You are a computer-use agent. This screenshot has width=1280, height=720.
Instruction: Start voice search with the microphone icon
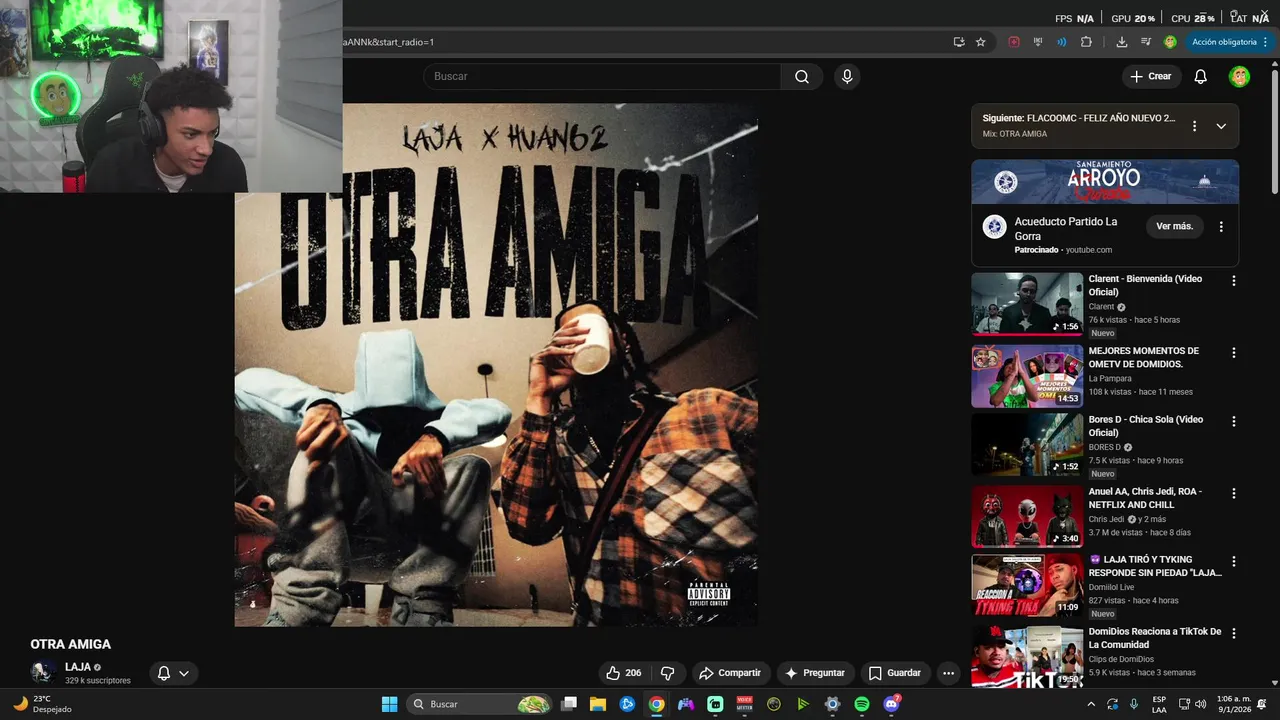click(x=847, y=76)
